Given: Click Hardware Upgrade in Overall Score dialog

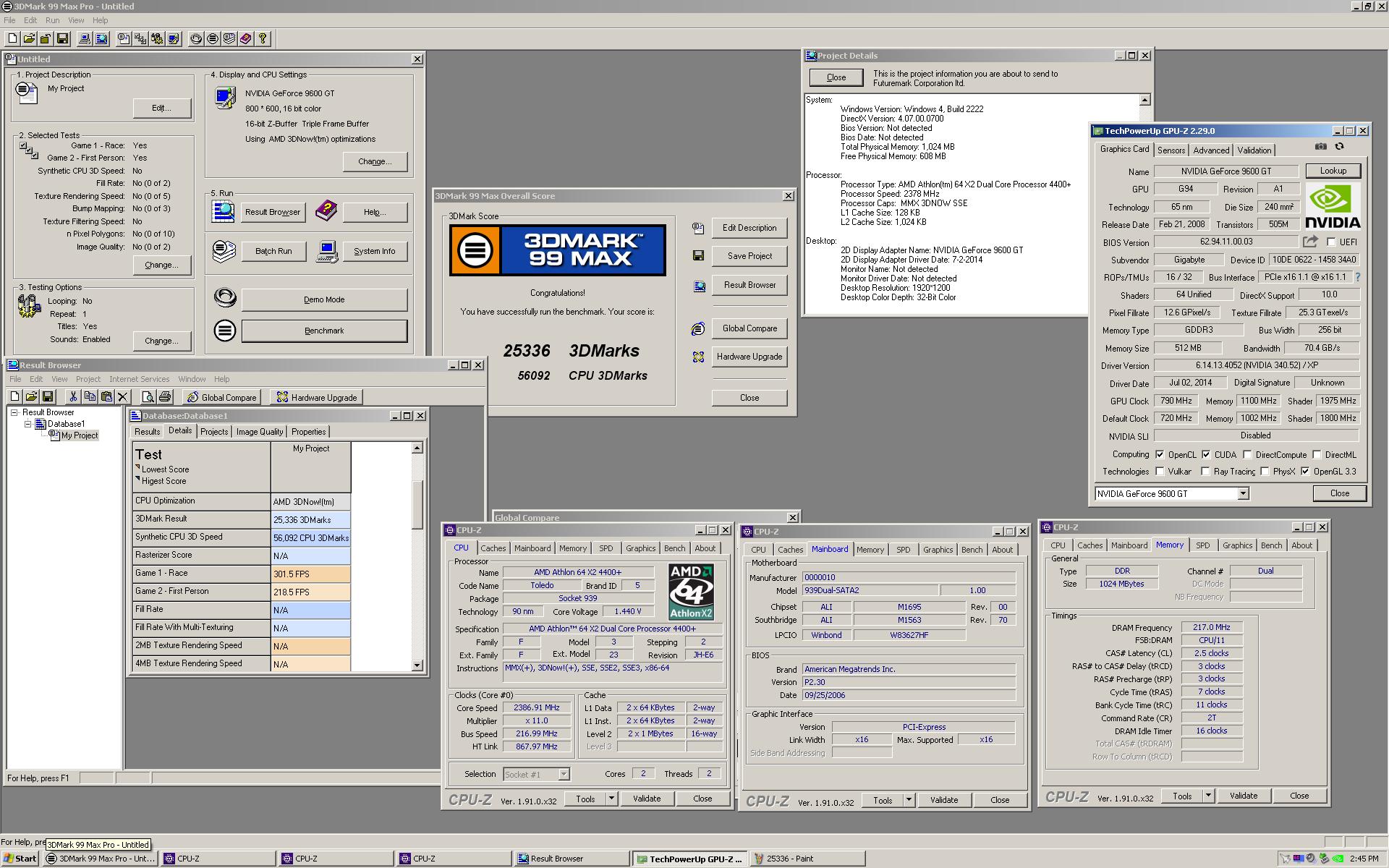Looking at the screenshot, I should coord(749,357).
